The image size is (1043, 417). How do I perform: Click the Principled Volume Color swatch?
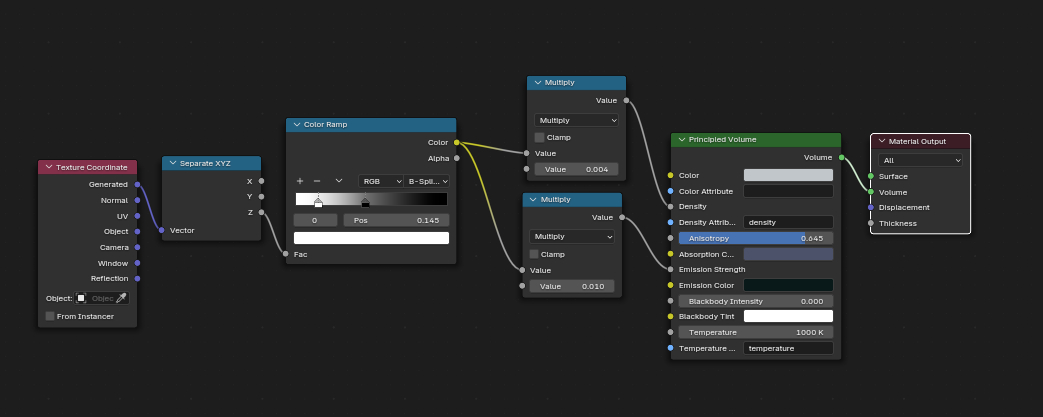pos(788,175)
